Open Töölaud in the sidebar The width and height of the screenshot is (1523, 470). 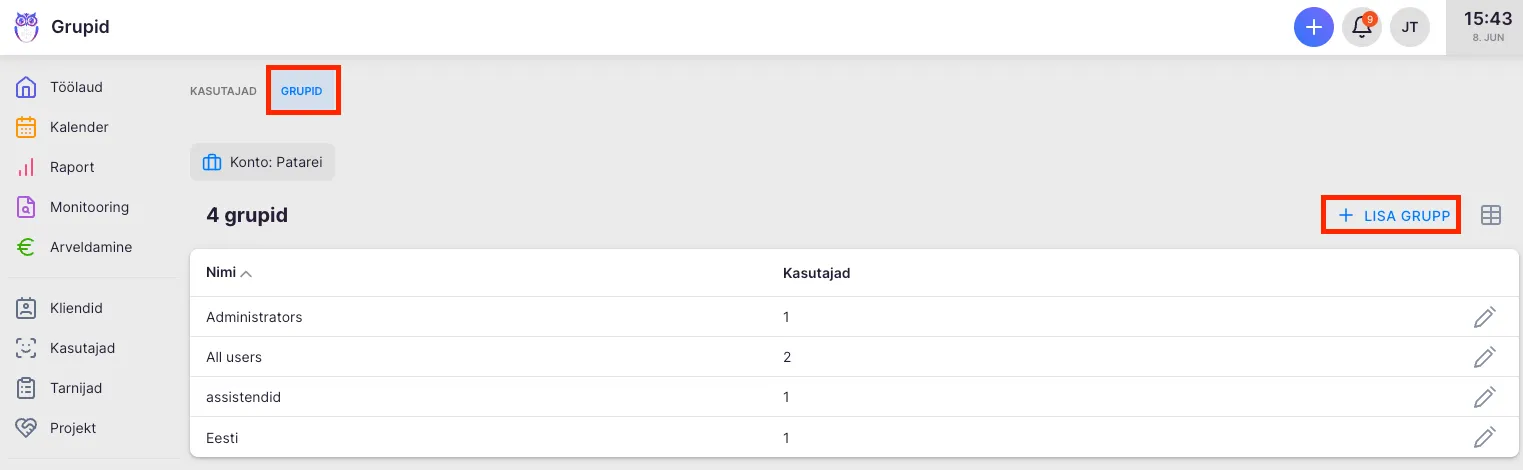[x=76, y=87]
